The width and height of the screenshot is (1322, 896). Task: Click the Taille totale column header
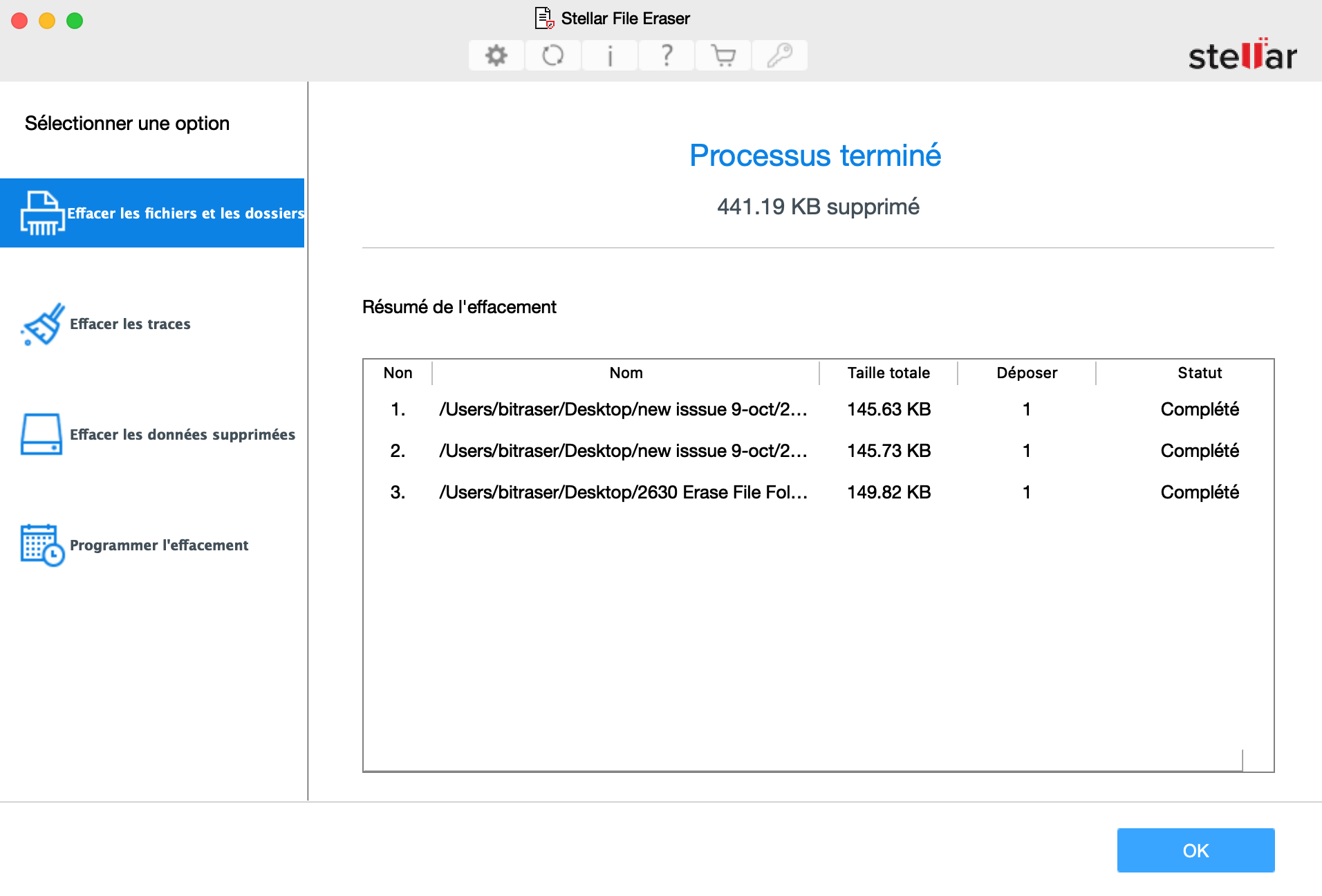click(888, 373)
